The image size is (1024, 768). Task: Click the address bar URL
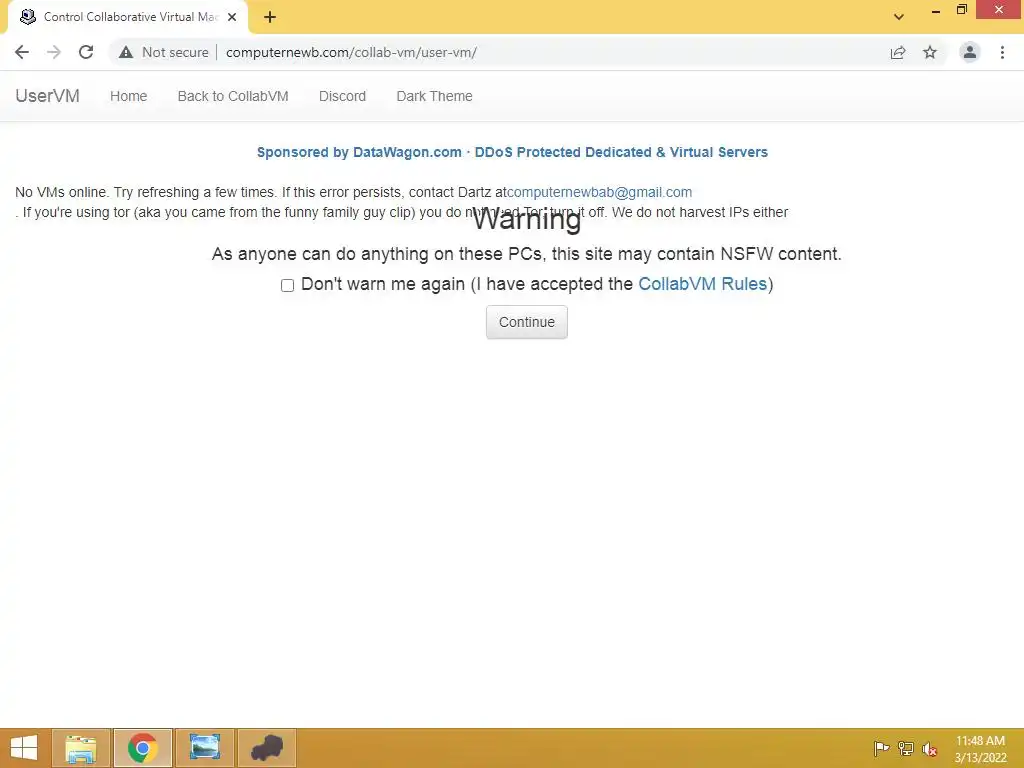tap(351, 52)
